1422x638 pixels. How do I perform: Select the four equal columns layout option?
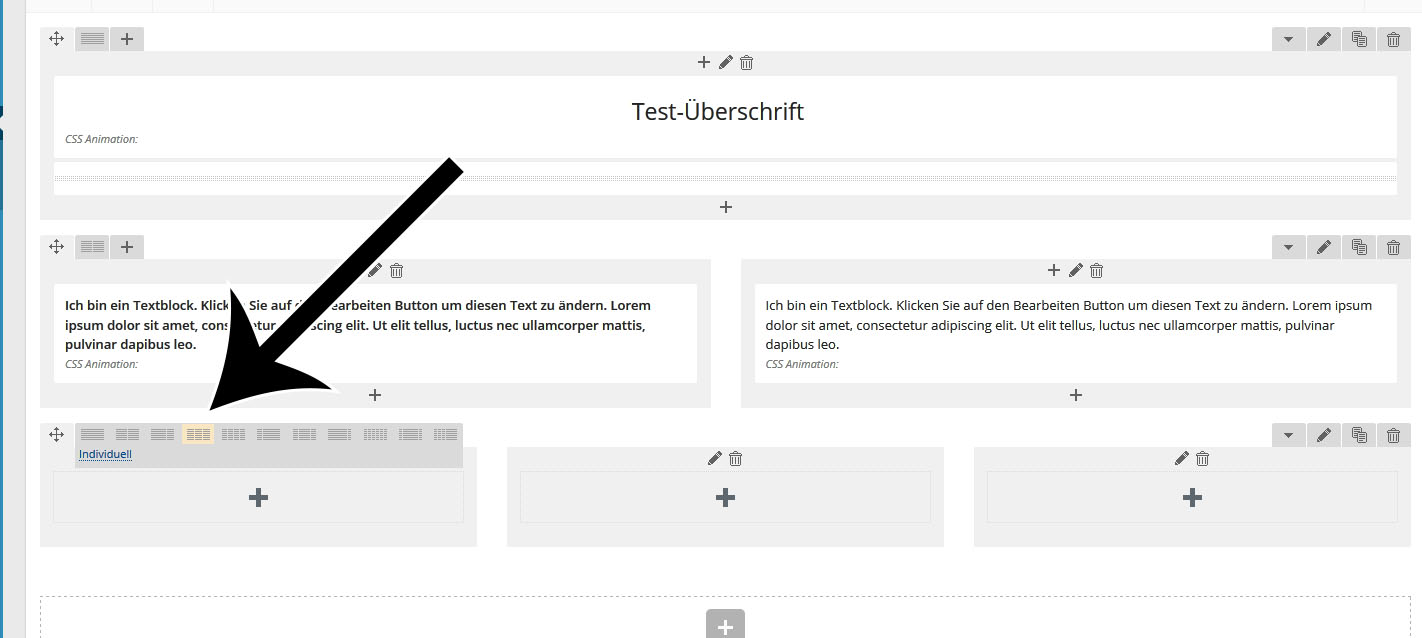233,434
